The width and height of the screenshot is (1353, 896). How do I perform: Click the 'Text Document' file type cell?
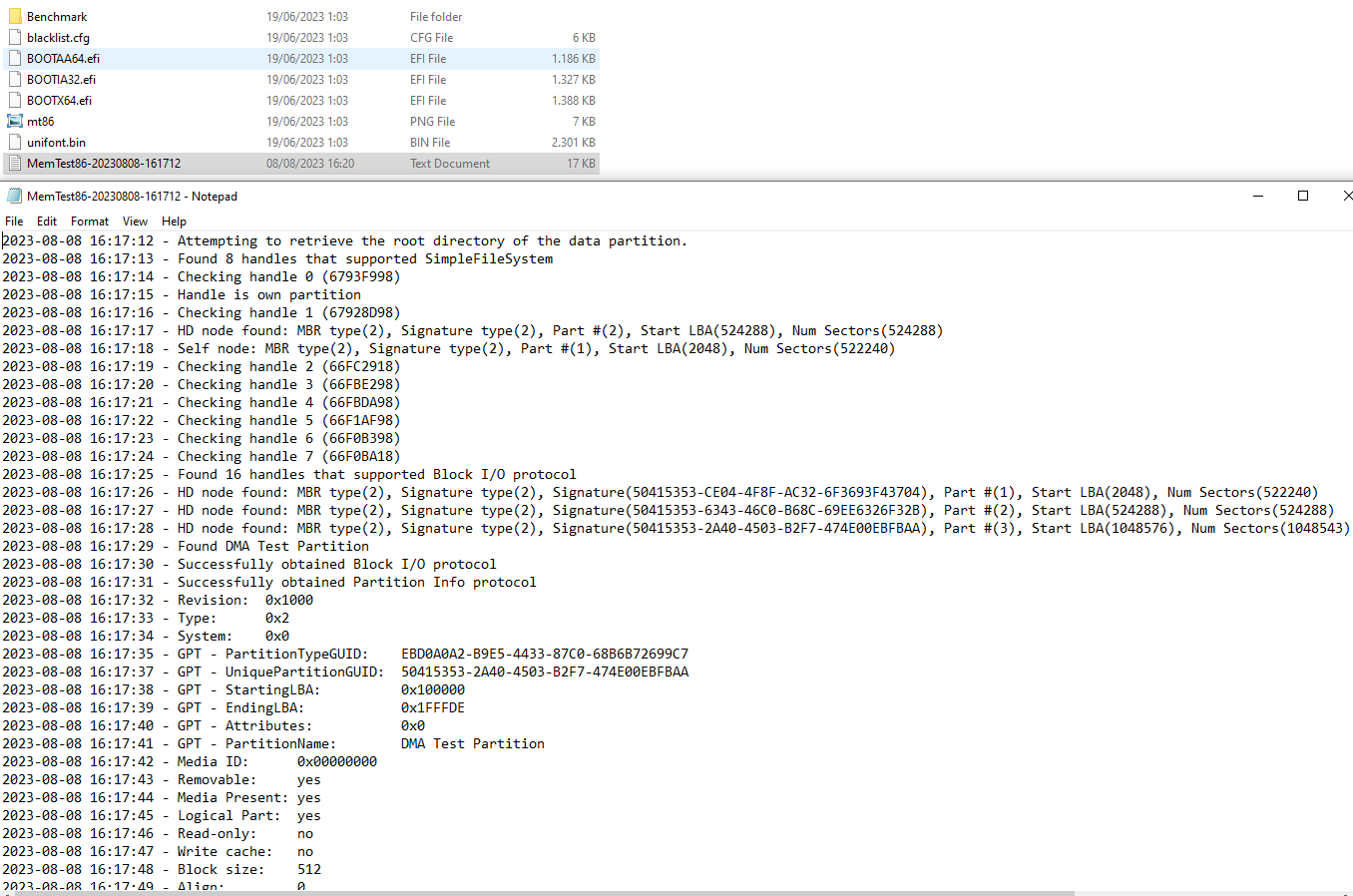[450, 164]
